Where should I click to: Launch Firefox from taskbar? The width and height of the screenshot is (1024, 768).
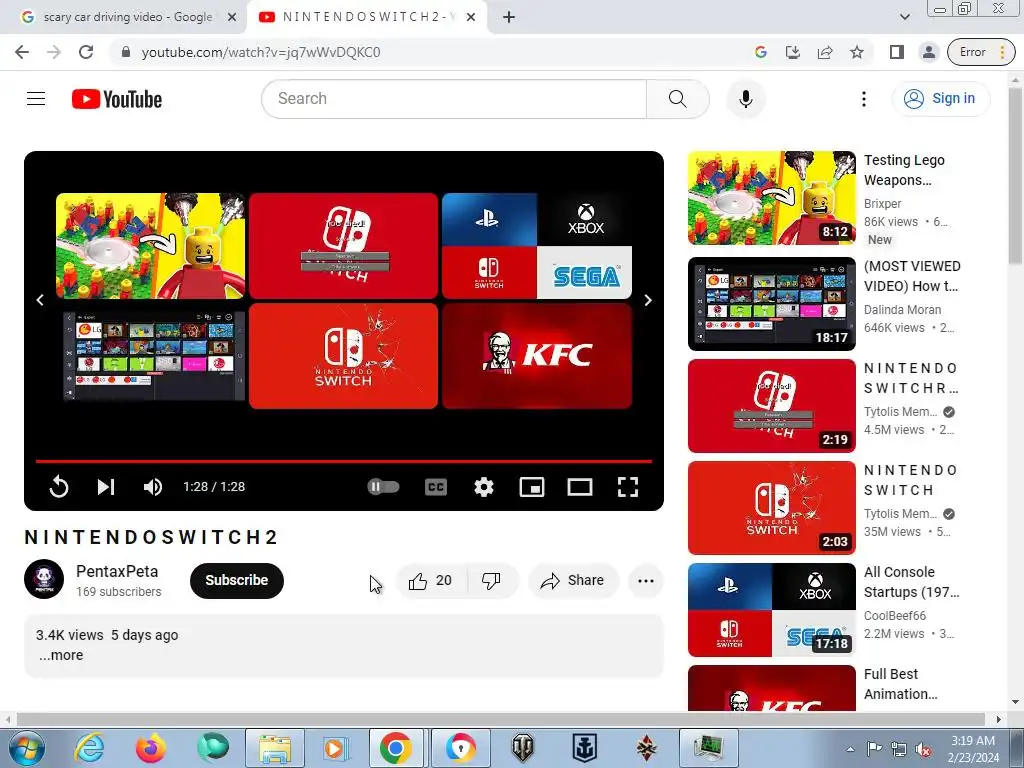tap(151, 748)
